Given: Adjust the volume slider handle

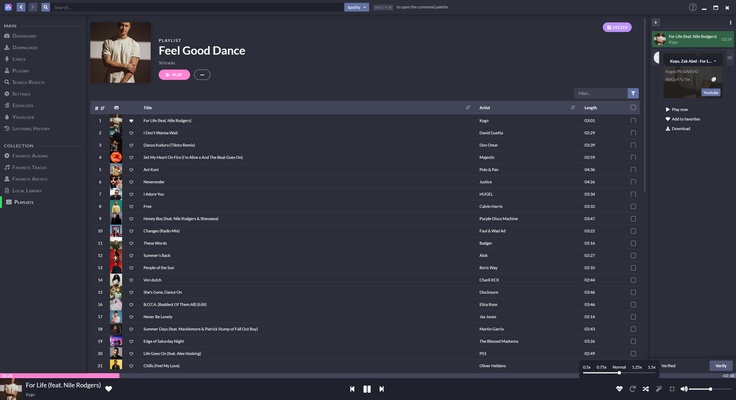Looking at the screenshot, I should 711,389.
